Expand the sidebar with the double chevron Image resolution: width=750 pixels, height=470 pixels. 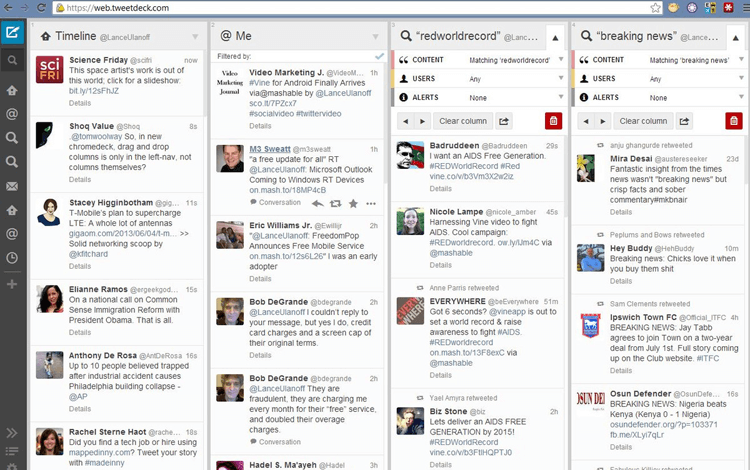(x=12, y=433)
